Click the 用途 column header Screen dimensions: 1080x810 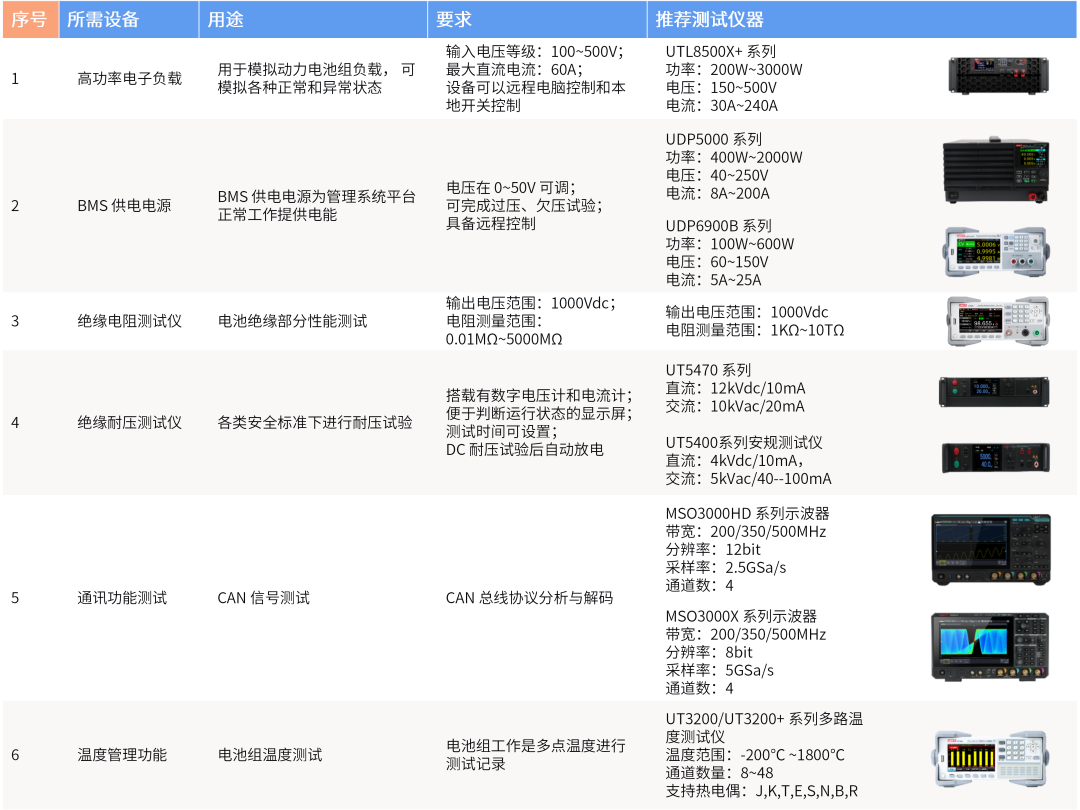click(313, 19)
